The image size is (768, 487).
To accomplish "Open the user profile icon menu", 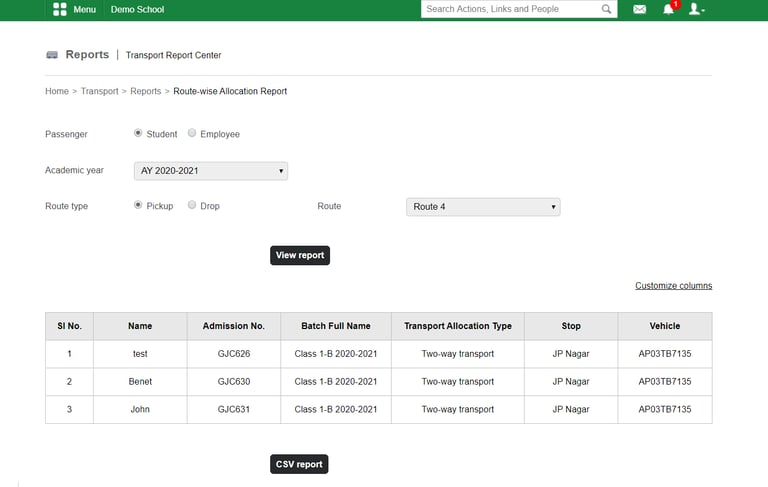I will click(x=696, y=9).
